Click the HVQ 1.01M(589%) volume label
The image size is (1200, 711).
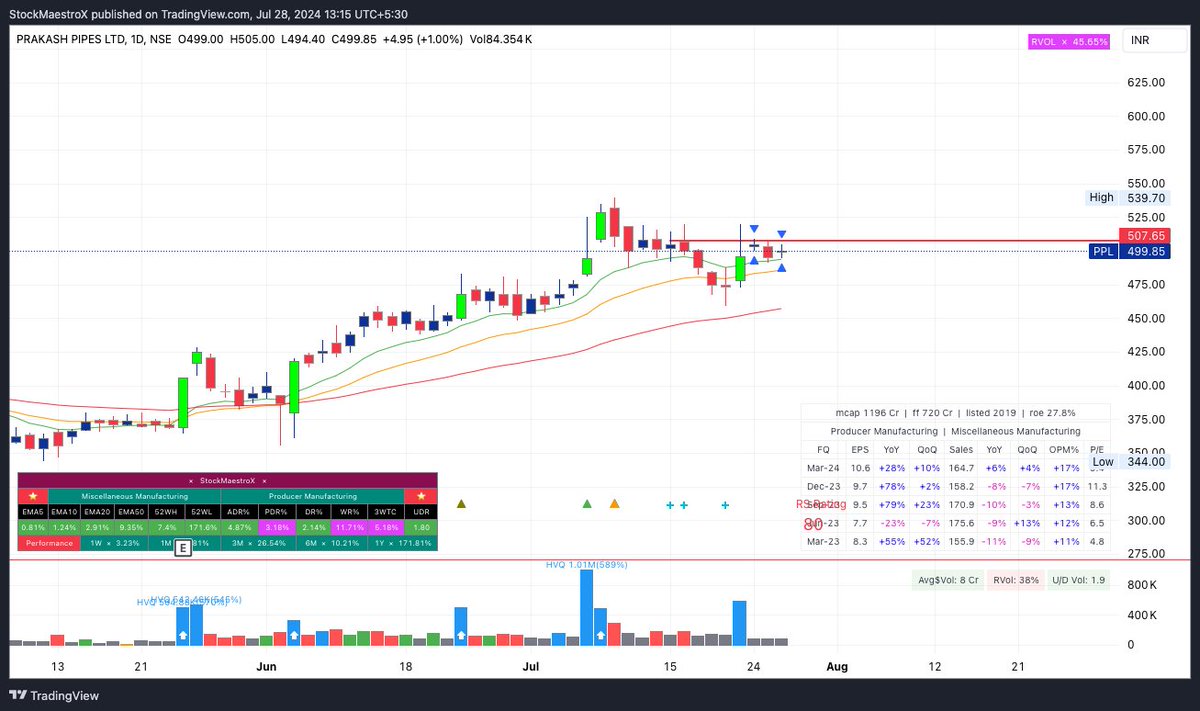coord(587,565)
